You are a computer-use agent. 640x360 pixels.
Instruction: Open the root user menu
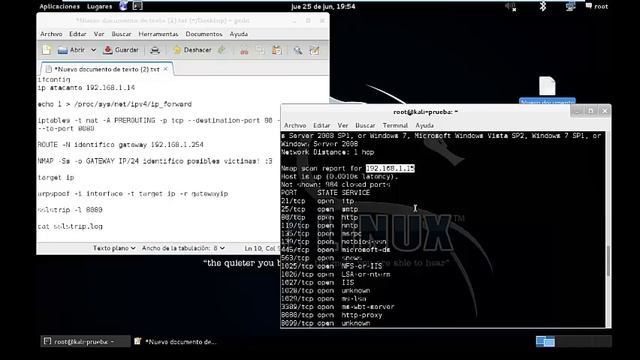coord(597,7)
